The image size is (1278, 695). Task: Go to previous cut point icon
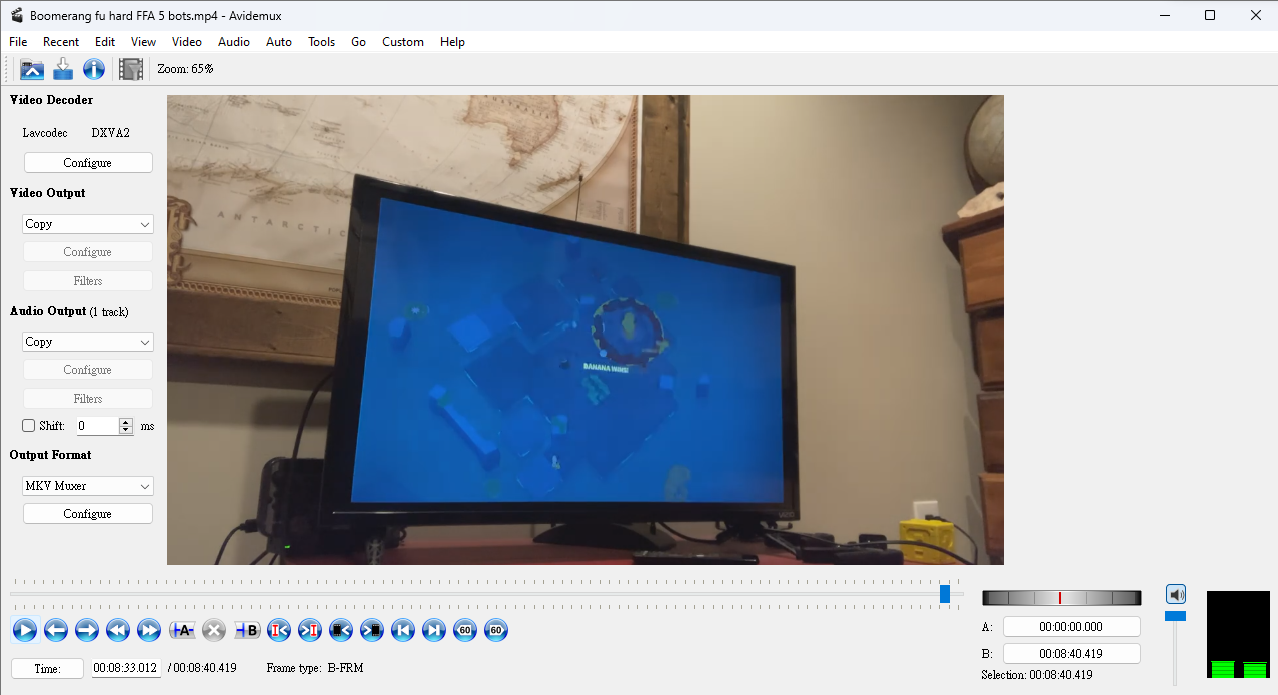coord(279,630)
